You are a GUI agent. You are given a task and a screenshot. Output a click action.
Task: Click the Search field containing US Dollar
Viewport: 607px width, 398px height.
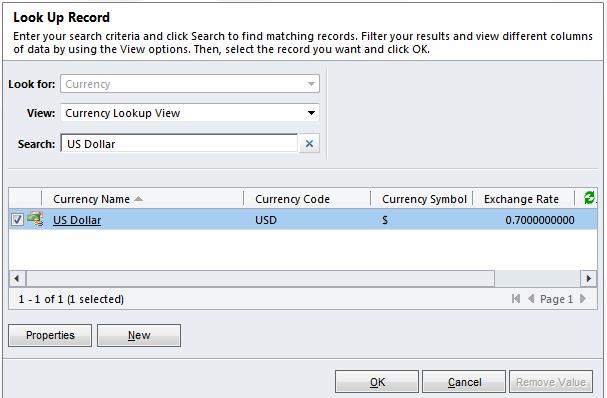click(179, 144)
